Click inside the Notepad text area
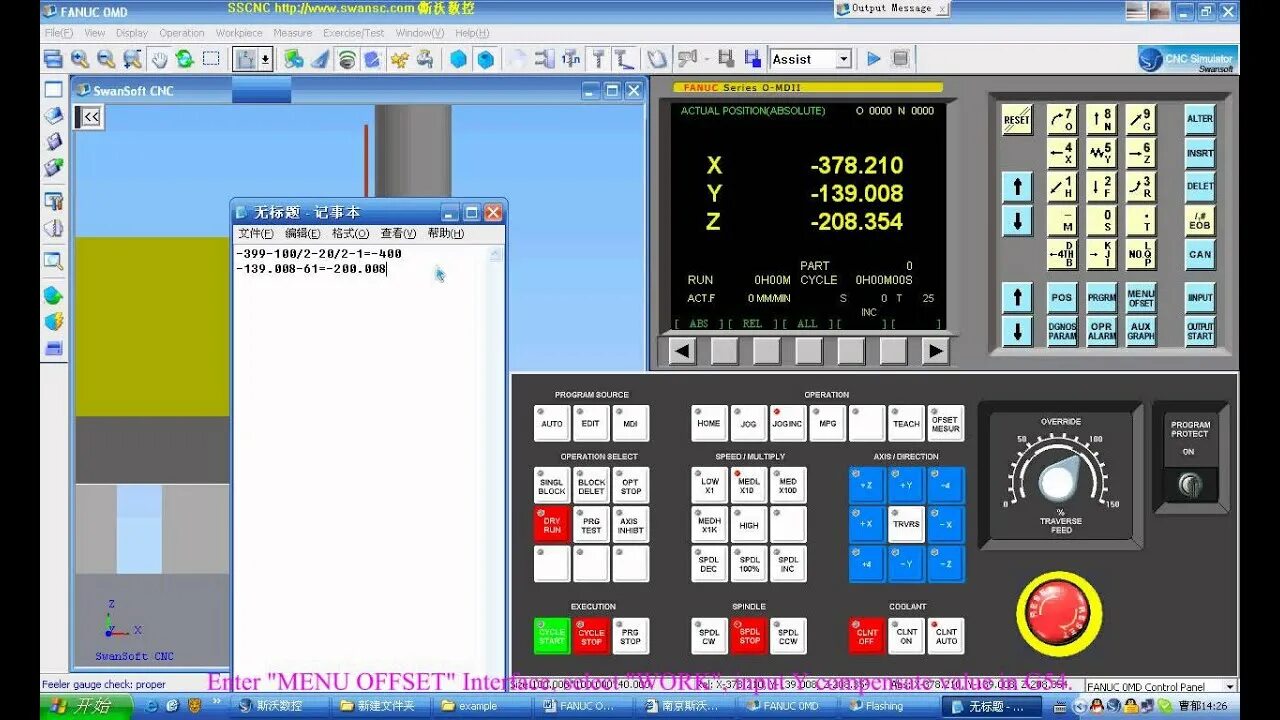This screenshot has width=1280, height=720. tap(362, 460)
